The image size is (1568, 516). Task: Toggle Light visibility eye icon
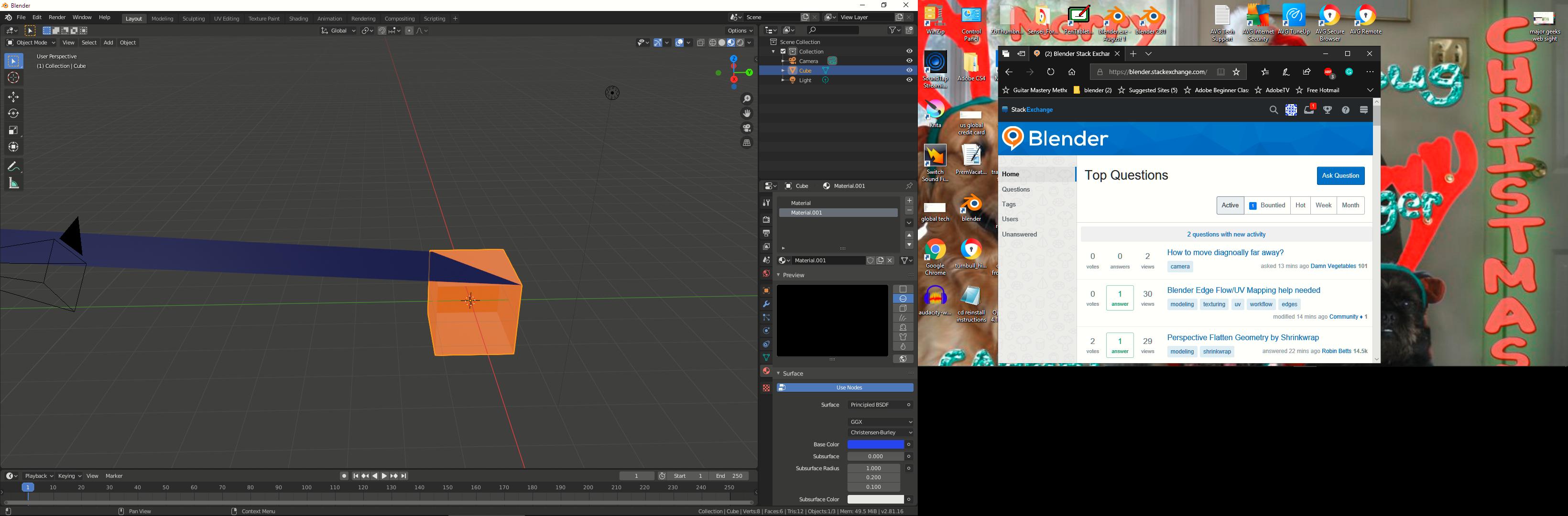[x=909, y=80]
